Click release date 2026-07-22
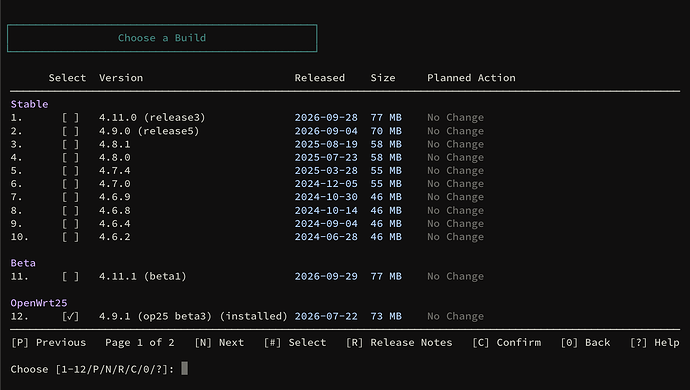This screenshot has width=690, height=390. pyautogui.click(x=326, y=316)
